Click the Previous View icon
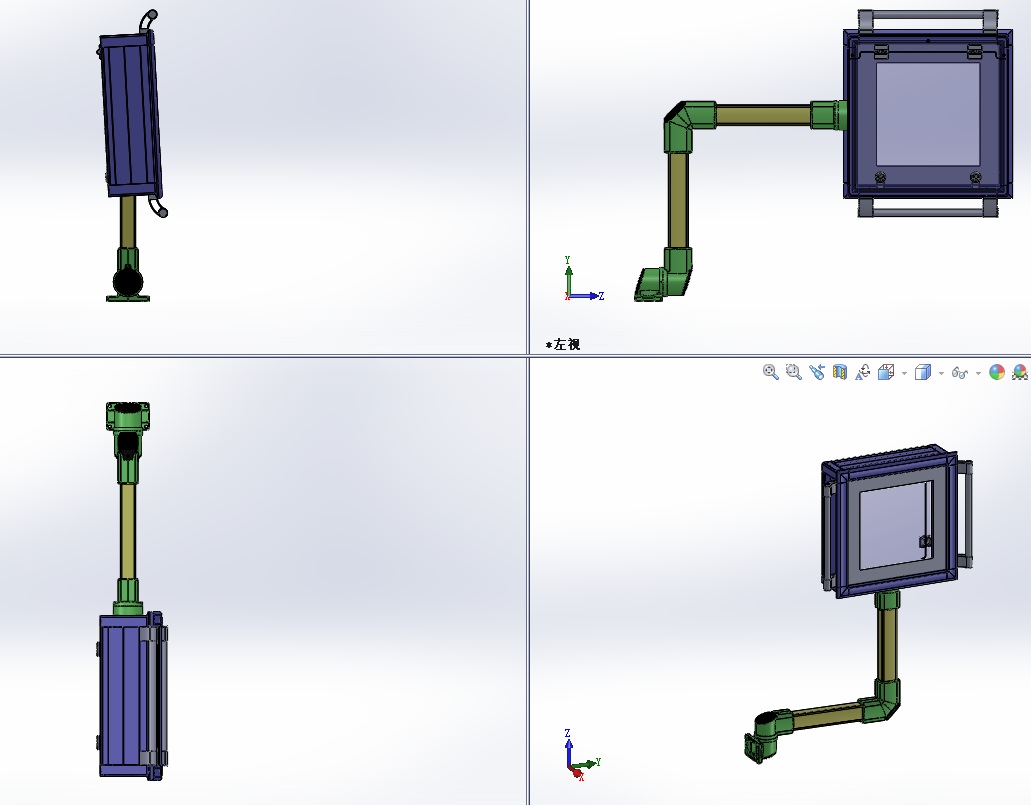This screenshot has height=805, width=1031. tap(817, 372)
